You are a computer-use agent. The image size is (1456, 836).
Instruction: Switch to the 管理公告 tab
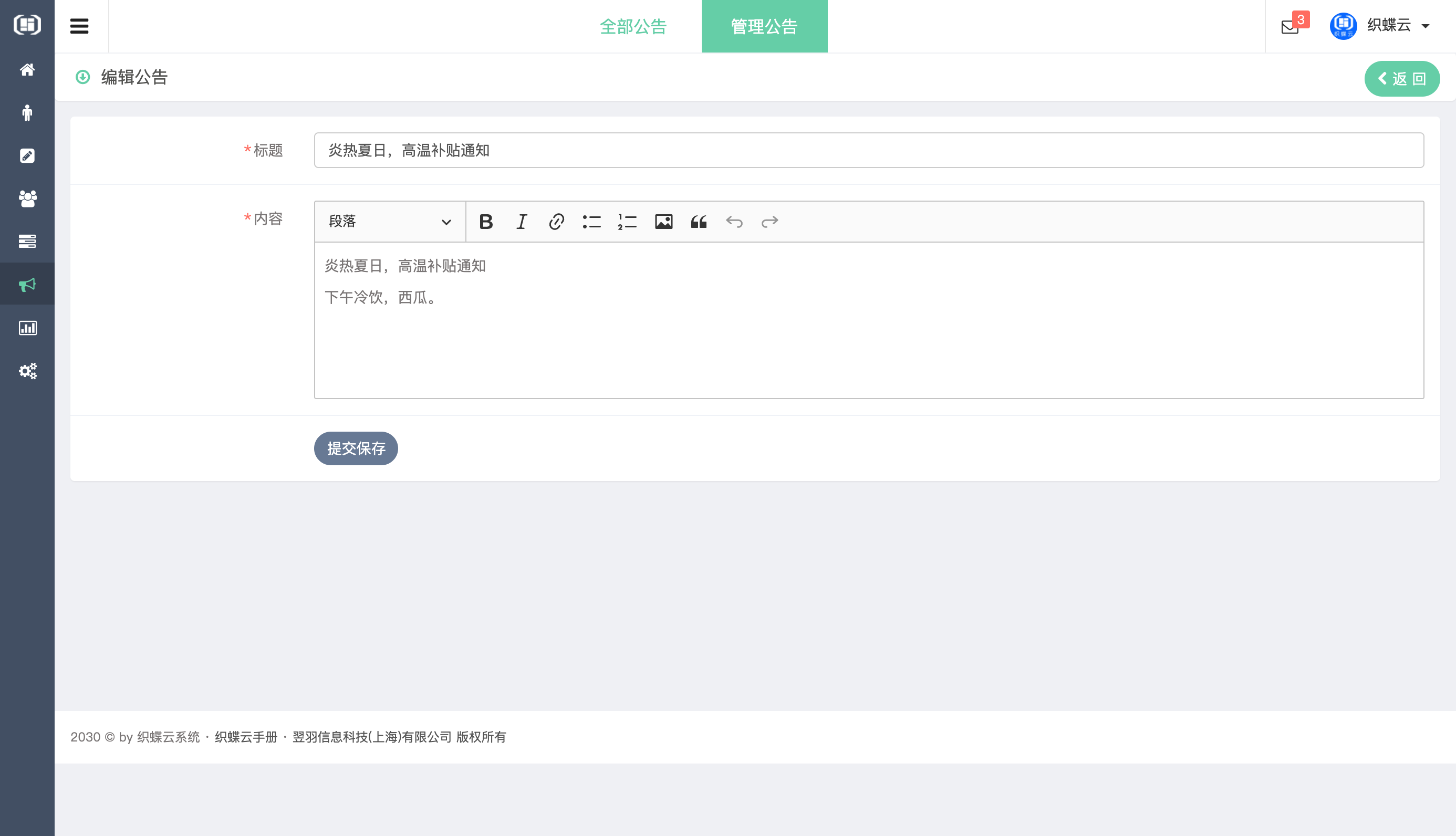(764, 26)
